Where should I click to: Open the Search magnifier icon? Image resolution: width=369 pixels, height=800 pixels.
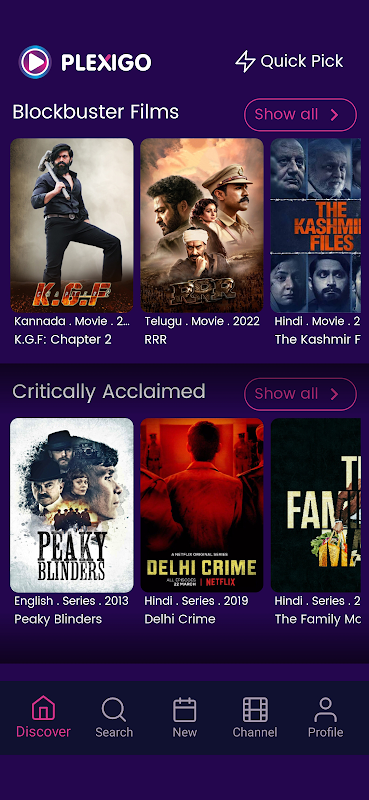114,709
